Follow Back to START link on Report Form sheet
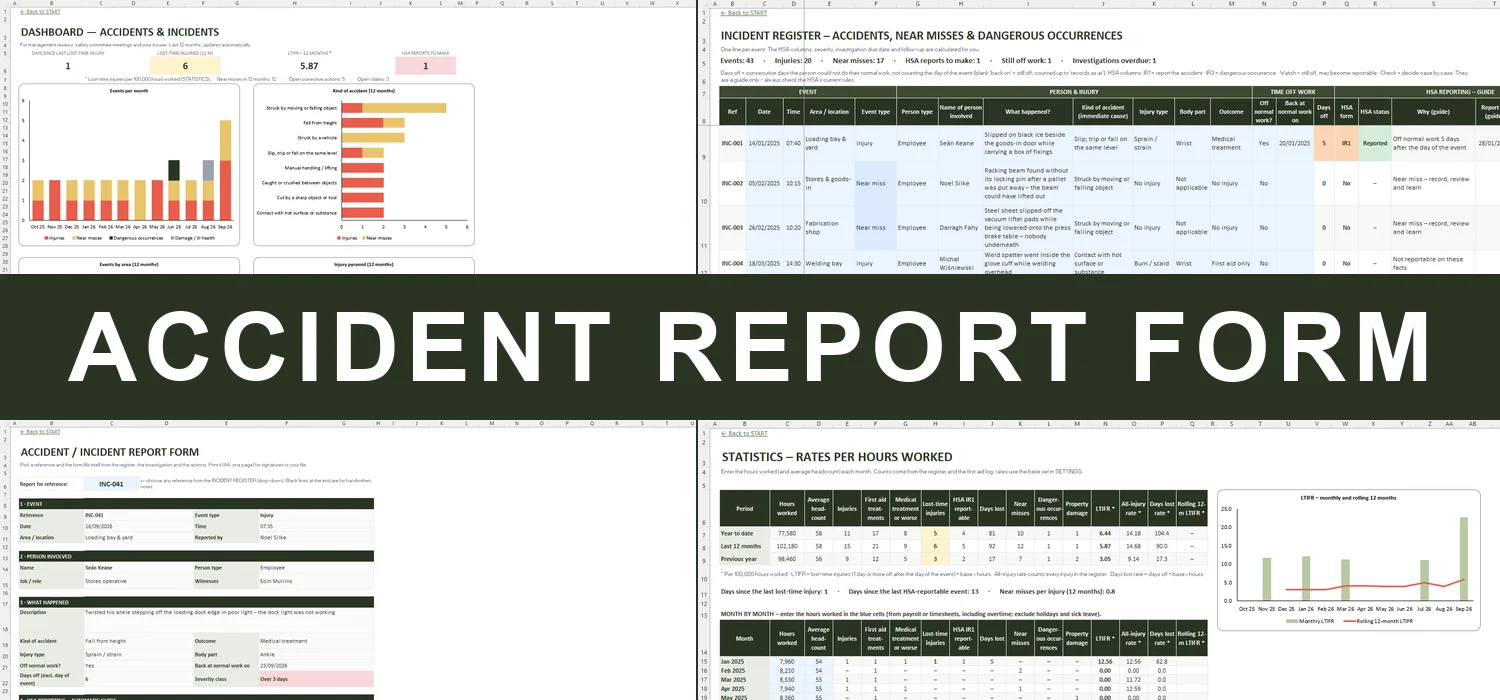Image resolution: width=1500 pixels, height=700 pixels. pos(40,432)
